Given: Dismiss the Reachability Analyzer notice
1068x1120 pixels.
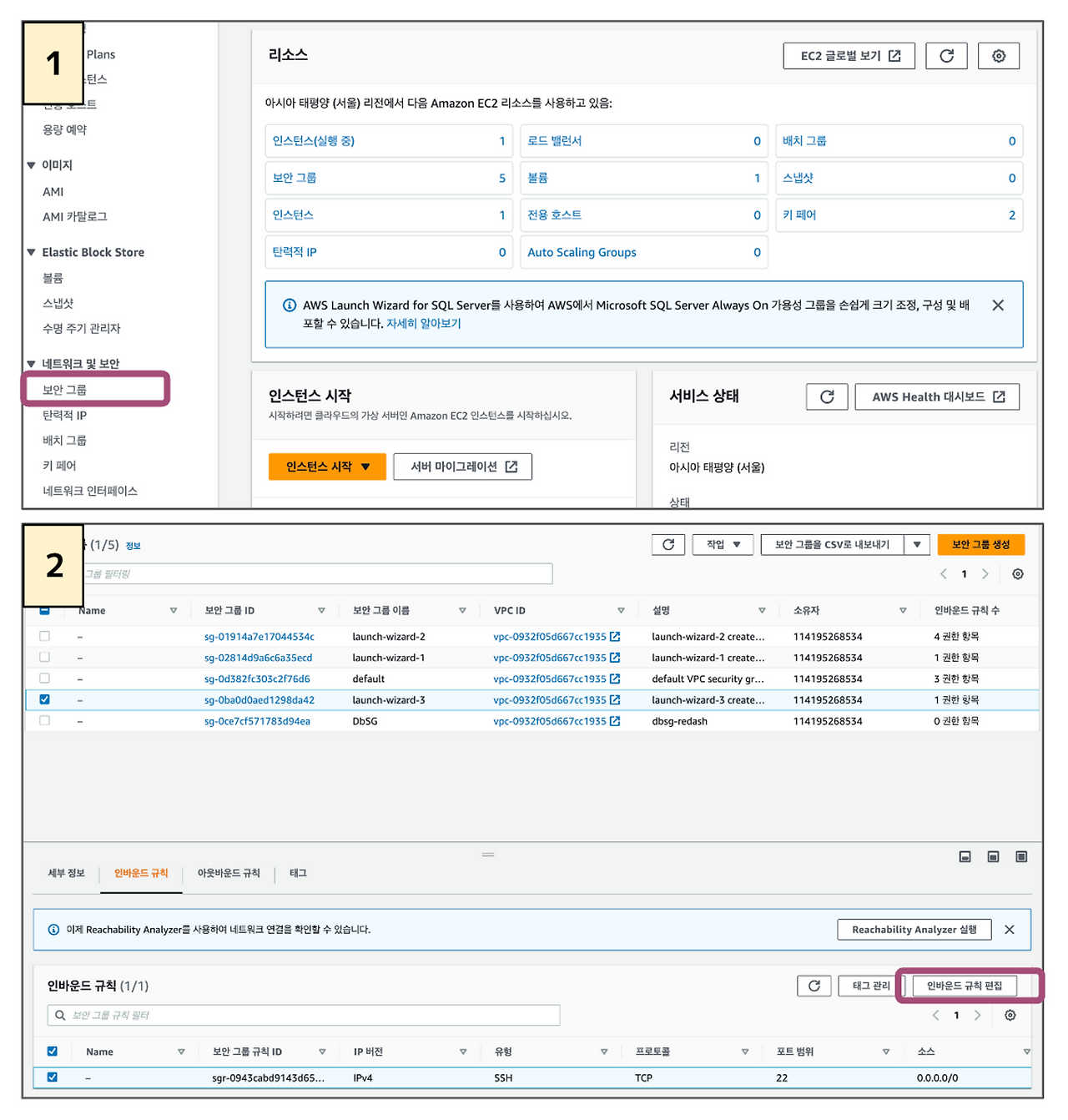Looking at the screenshot, I should (1010, 930).
